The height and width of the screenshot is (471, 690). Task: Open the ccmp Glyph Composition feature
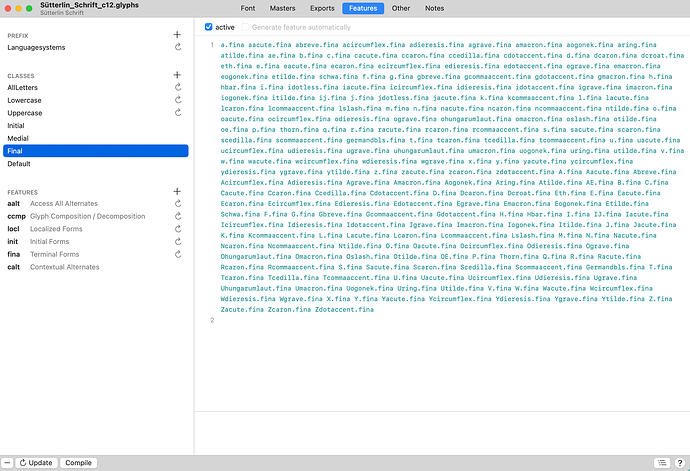(76, 217)
